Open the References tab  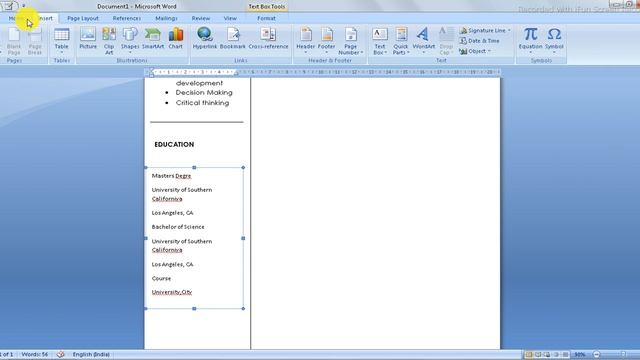pyautogui.click(x=127, y=18)
